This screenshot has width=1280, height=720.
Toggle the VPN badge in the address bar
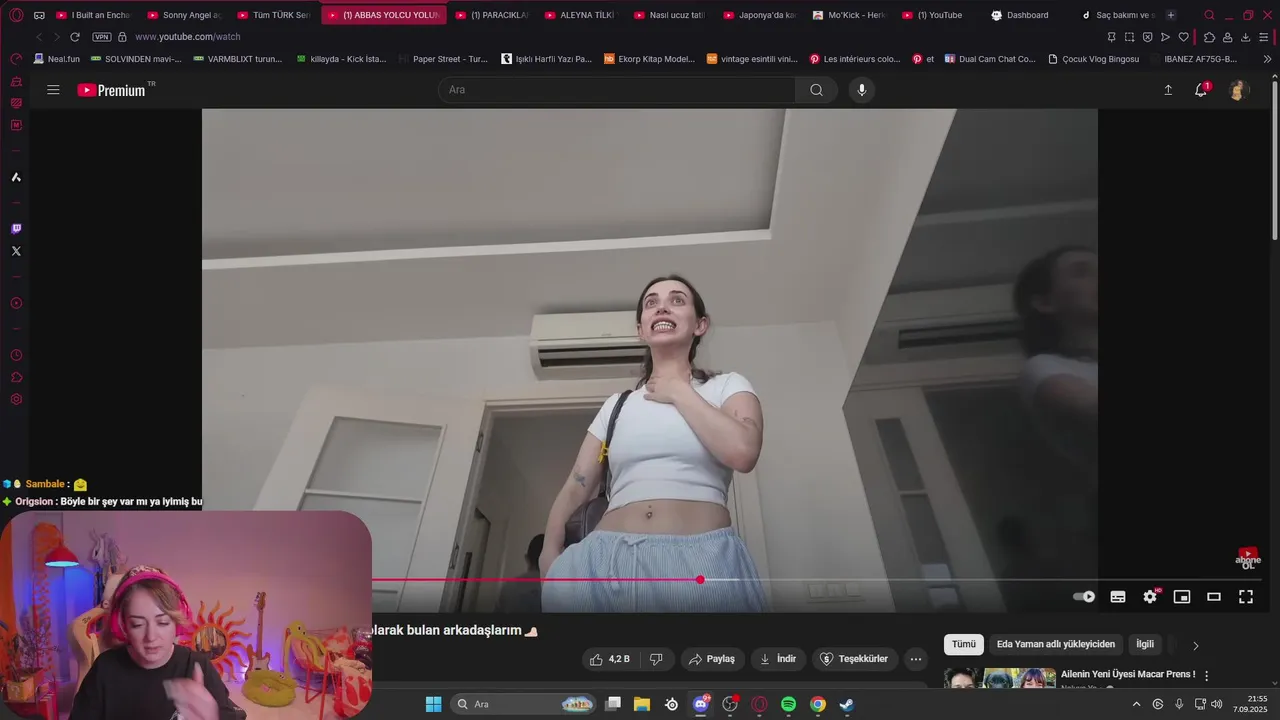point(102,37)
